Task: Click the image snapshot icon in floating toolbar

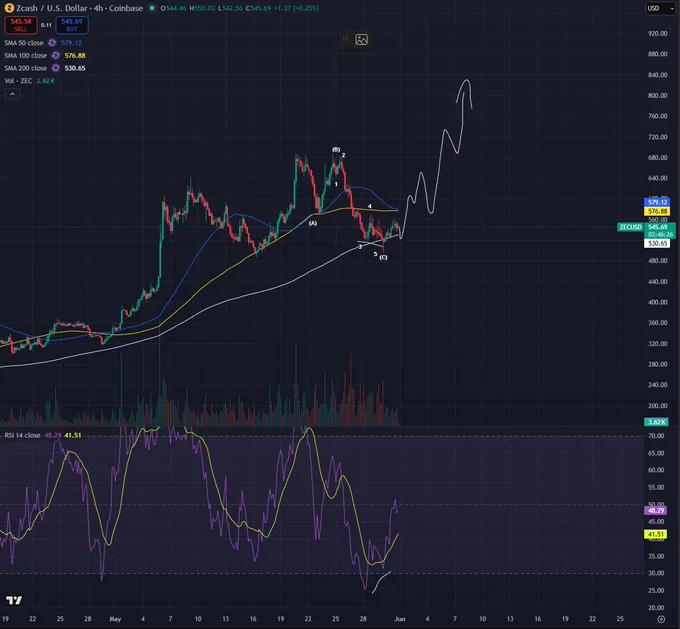Action: tap(361, 39)
